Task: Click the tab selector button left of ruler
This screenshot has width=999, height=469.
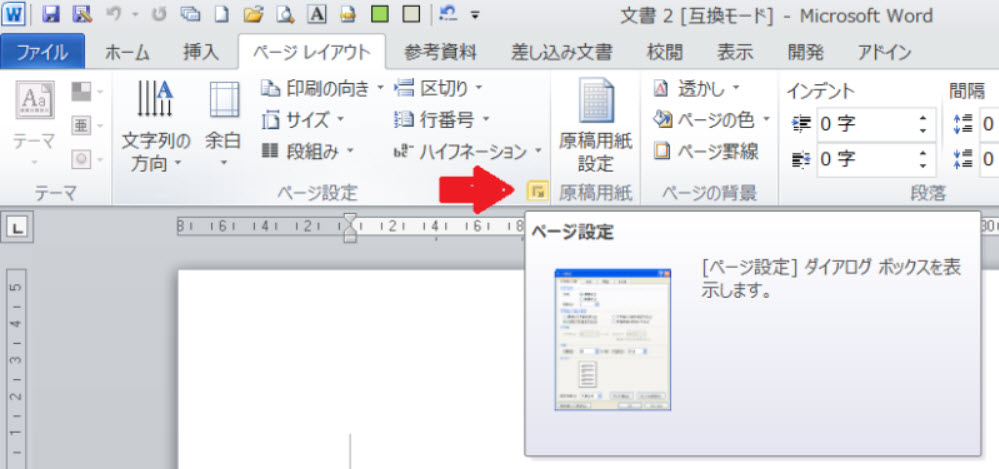Action: click(16, 228)
